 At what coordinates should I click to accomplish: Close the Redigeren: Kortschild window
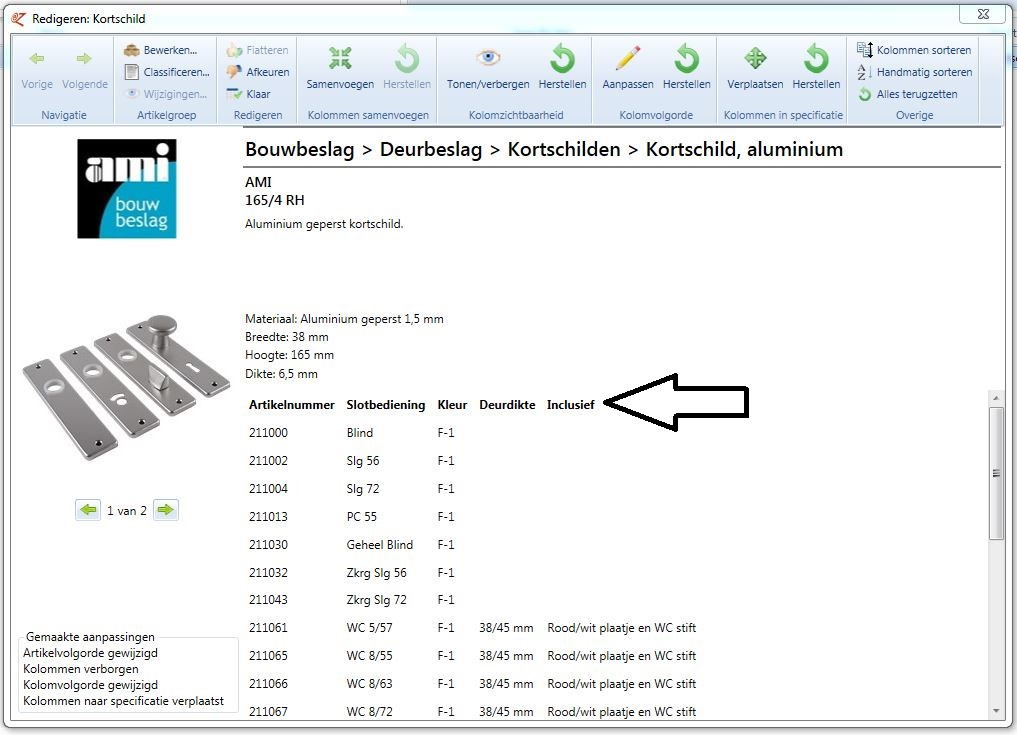[x=983, y=14]
